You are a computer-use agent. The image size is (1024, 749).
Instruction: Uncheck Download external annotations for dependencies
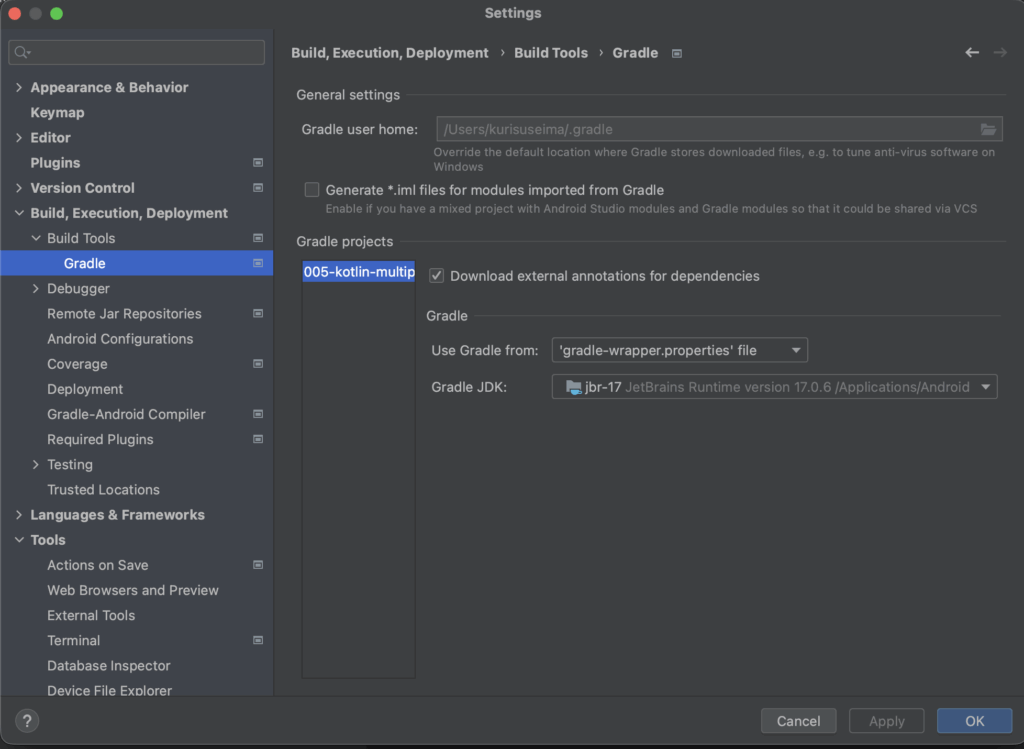coord(436,276)
